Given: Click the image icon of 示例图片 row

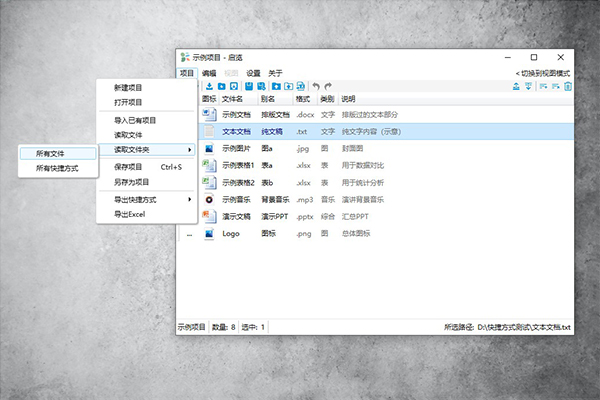Looking at the screenshot, I should pos(209,148).
